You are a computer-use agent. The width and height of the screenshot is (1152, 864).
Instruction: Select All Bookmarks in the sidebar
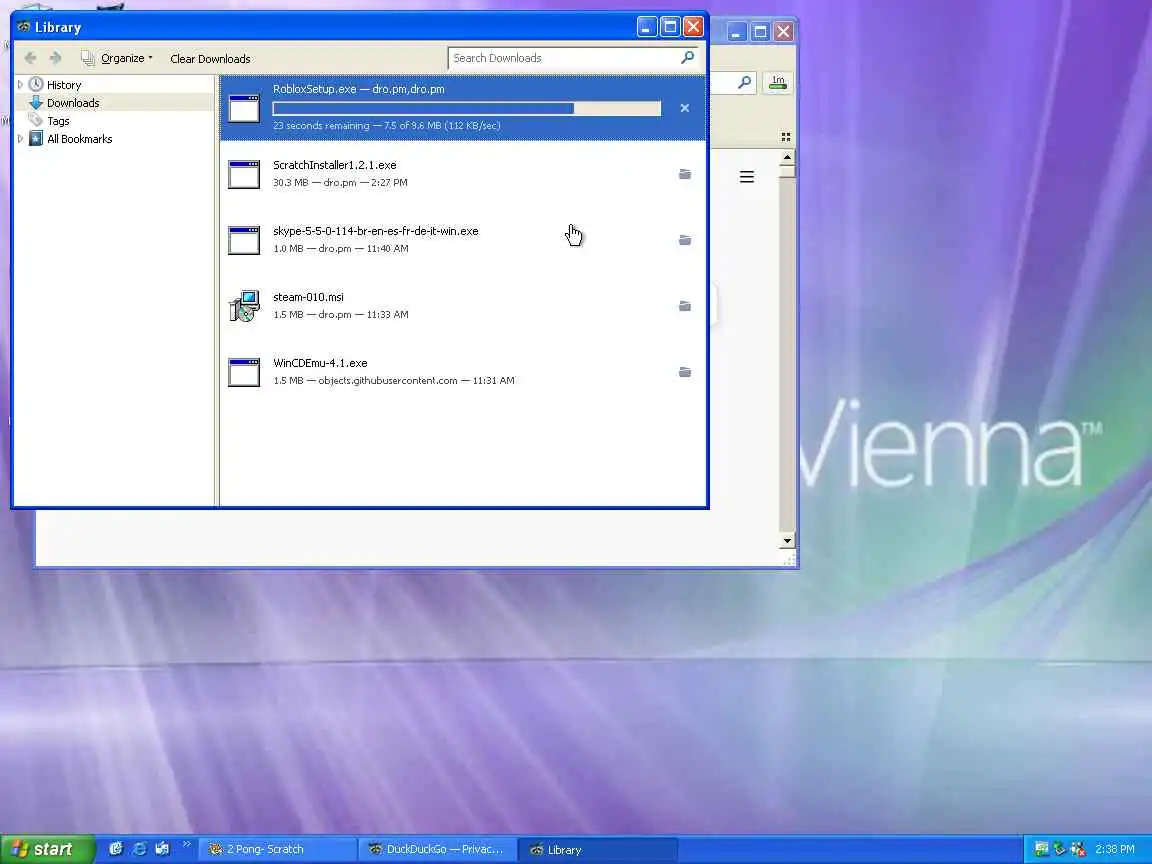[x=79, y=139]
